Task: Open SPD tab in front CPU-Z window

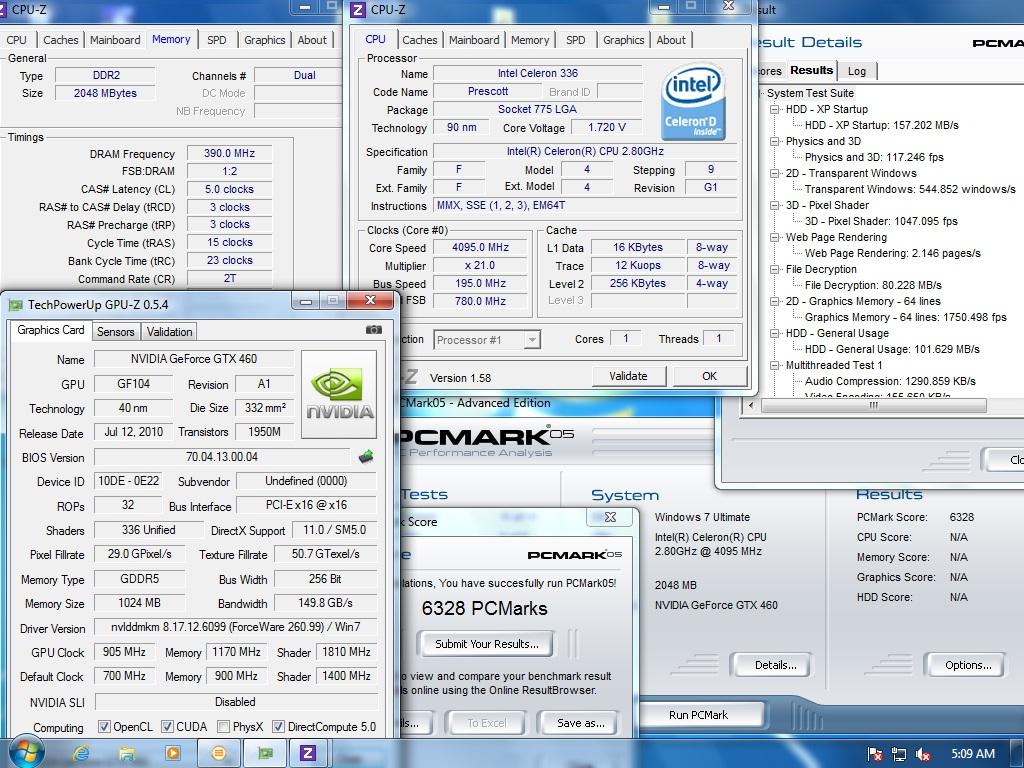Action: (575, 40)
